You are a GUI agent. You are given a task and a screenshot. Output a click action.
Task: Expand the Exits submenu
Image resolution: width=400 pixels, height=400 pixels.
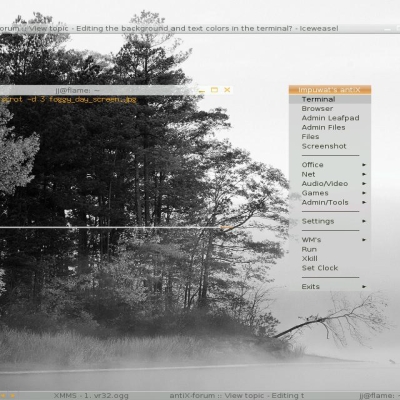pyautogui.click(x=330, y=287)
